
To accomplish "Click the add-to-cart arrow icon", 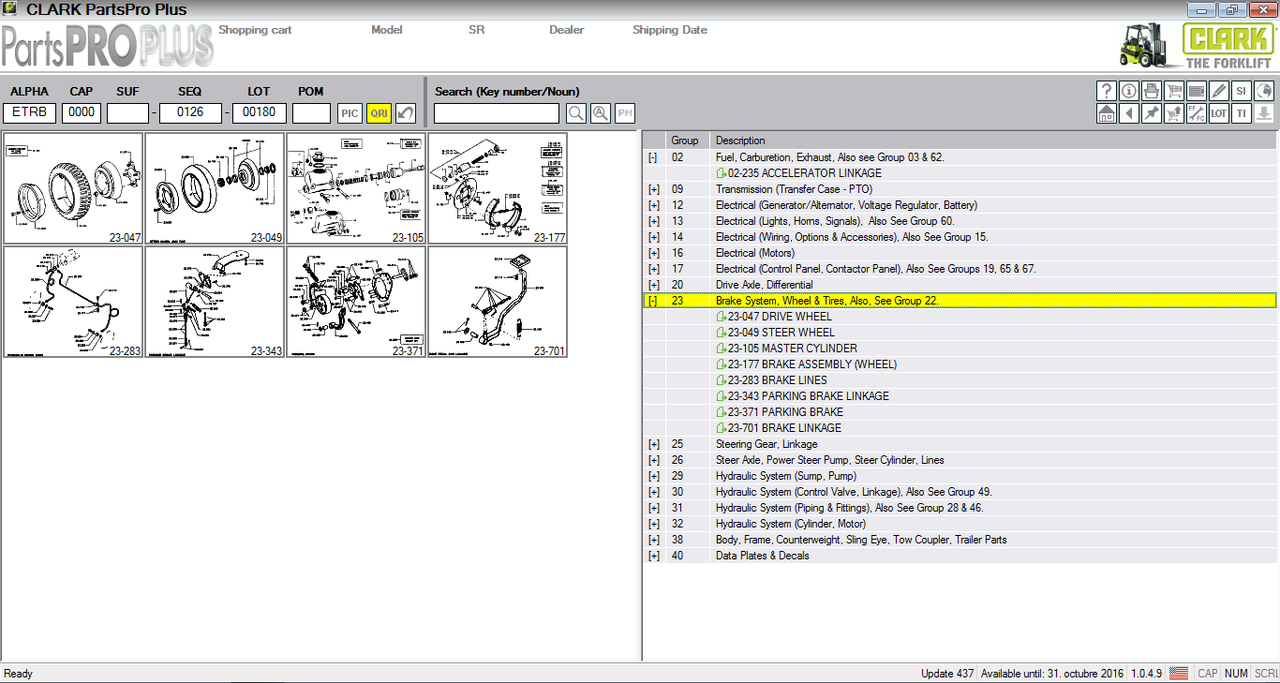I will [1174, 113].
